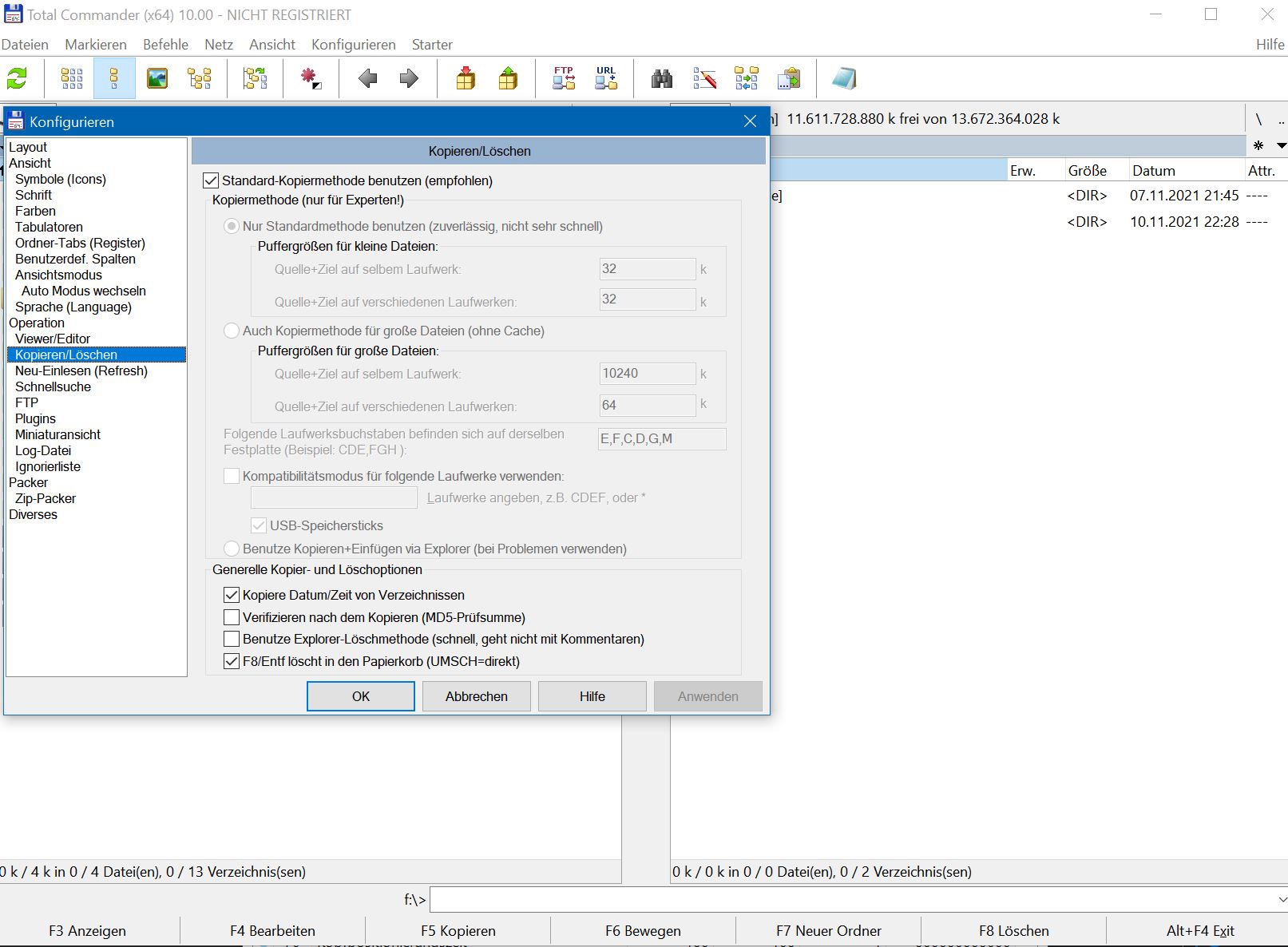Image resolution: width=1288 pixels, height=947 pixels.
Task: Go forward with the right arrow icon
Action: tap(409, 78)
